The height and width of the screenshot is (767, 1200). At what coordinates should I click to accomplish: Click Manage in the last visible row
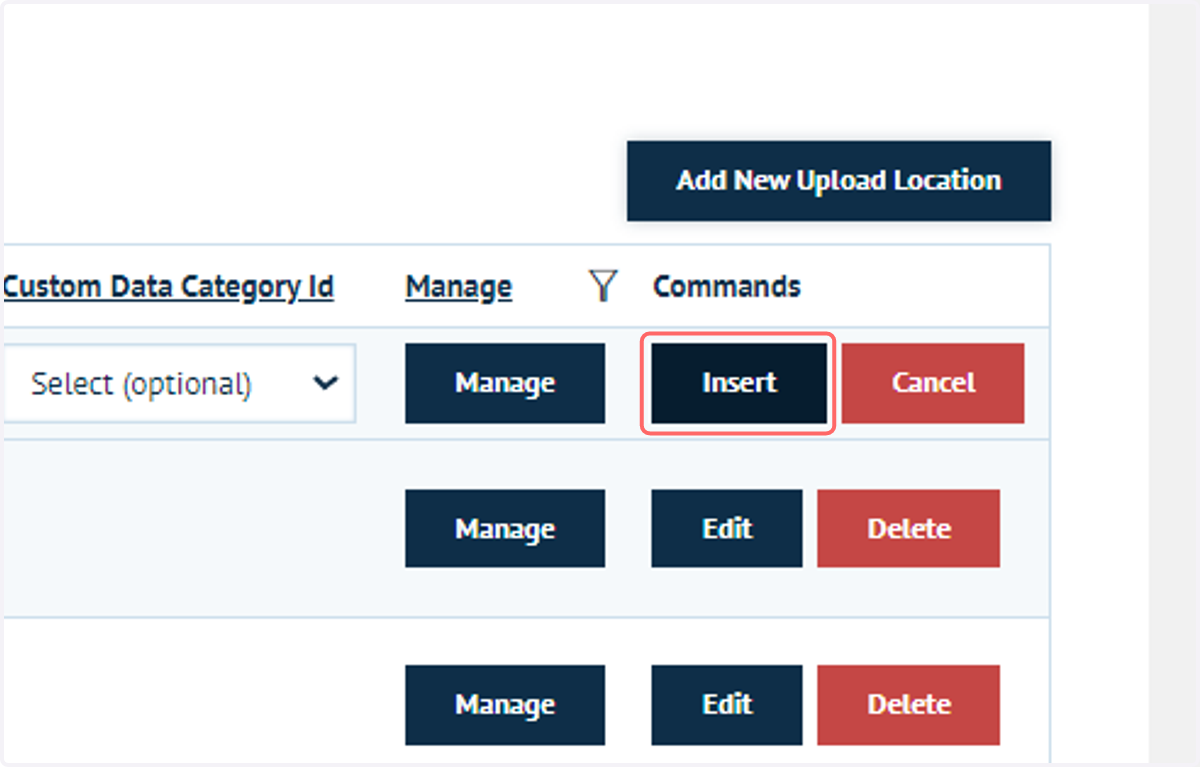coord(505,705)
